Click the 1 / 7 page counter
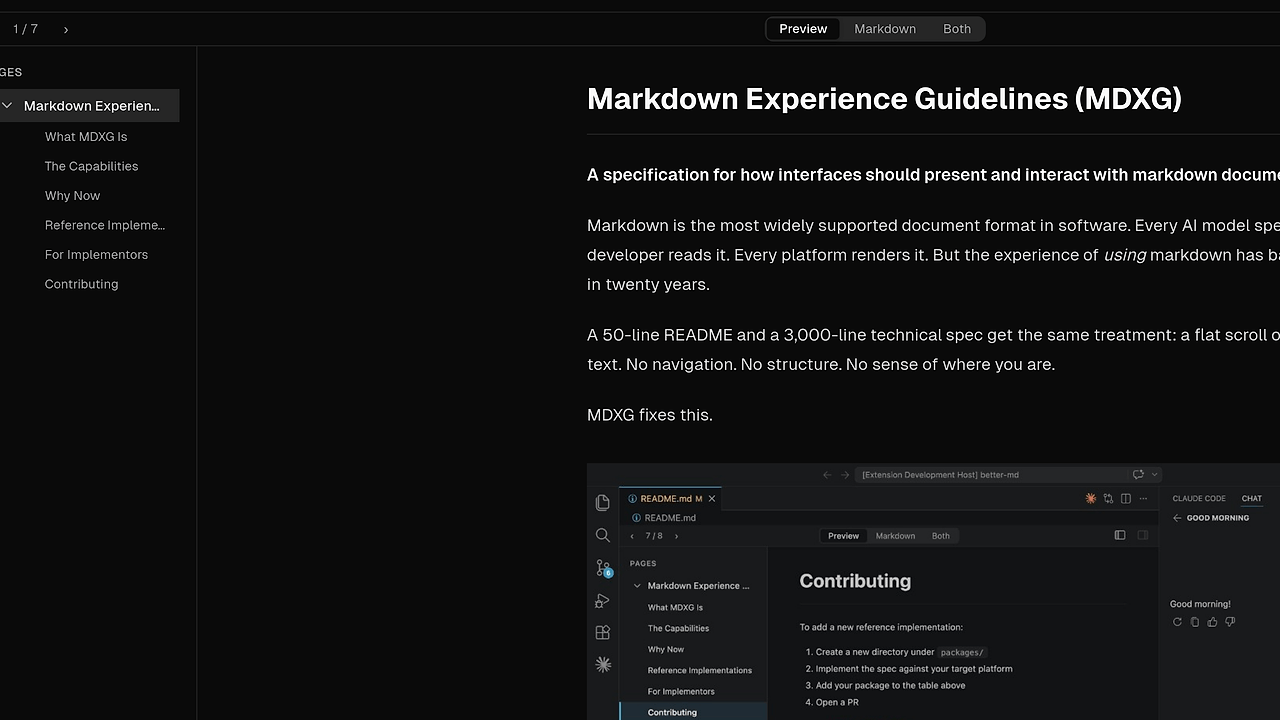Viewport: 1280px width, 720px height. 25,29
